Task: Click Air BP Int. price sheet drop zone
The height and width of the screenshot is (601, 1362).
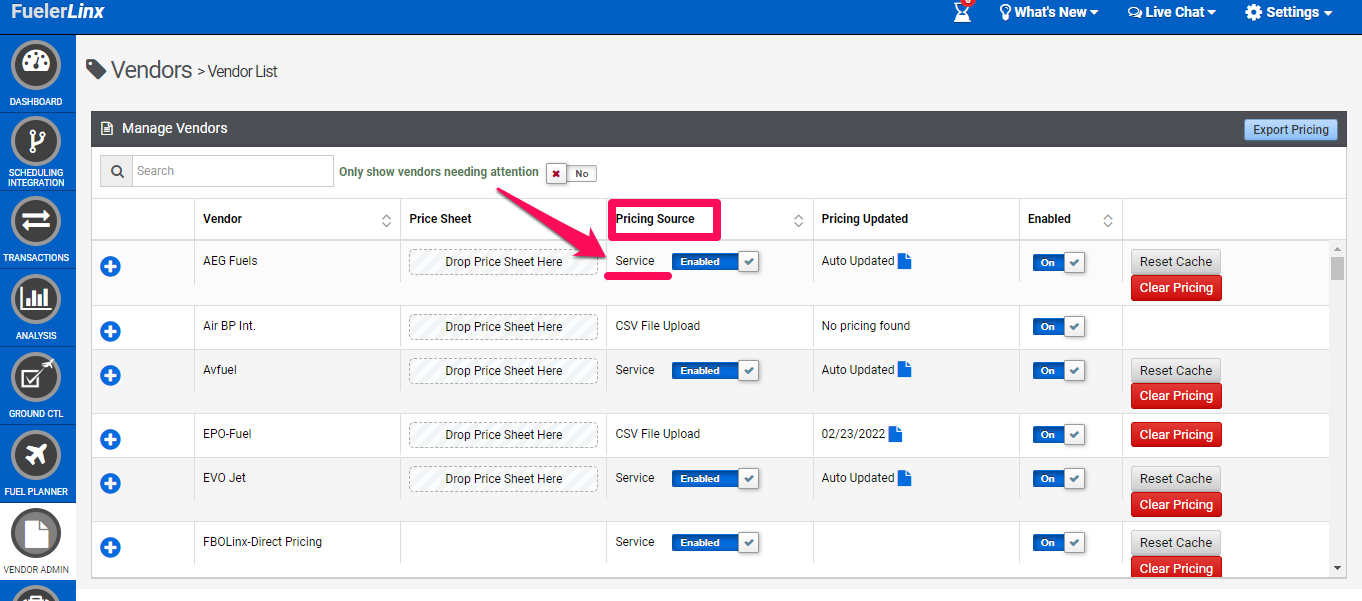Action: pos(503,327)
